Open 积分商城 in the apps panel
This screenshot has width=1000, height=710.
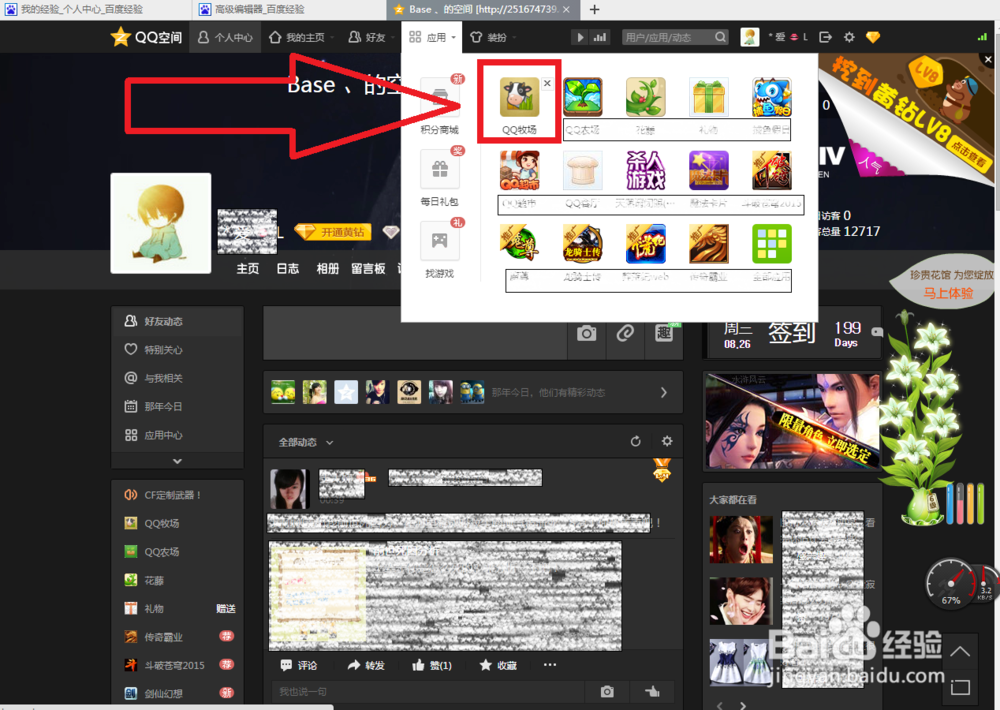tap(439, 106)
